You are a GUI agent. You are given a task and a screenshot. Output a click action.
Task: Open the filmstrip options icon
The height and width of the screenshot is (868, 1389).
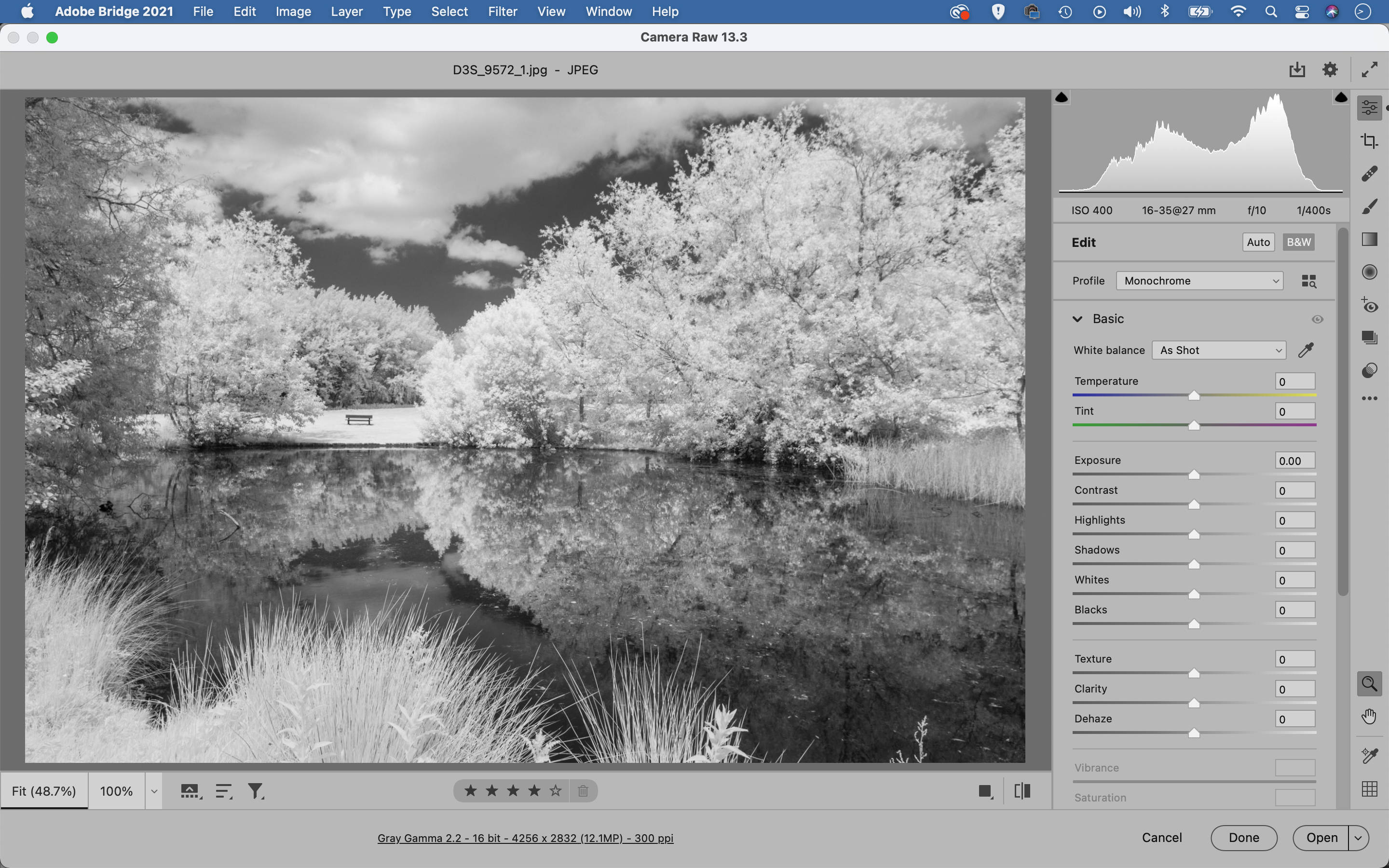(191, 791)
